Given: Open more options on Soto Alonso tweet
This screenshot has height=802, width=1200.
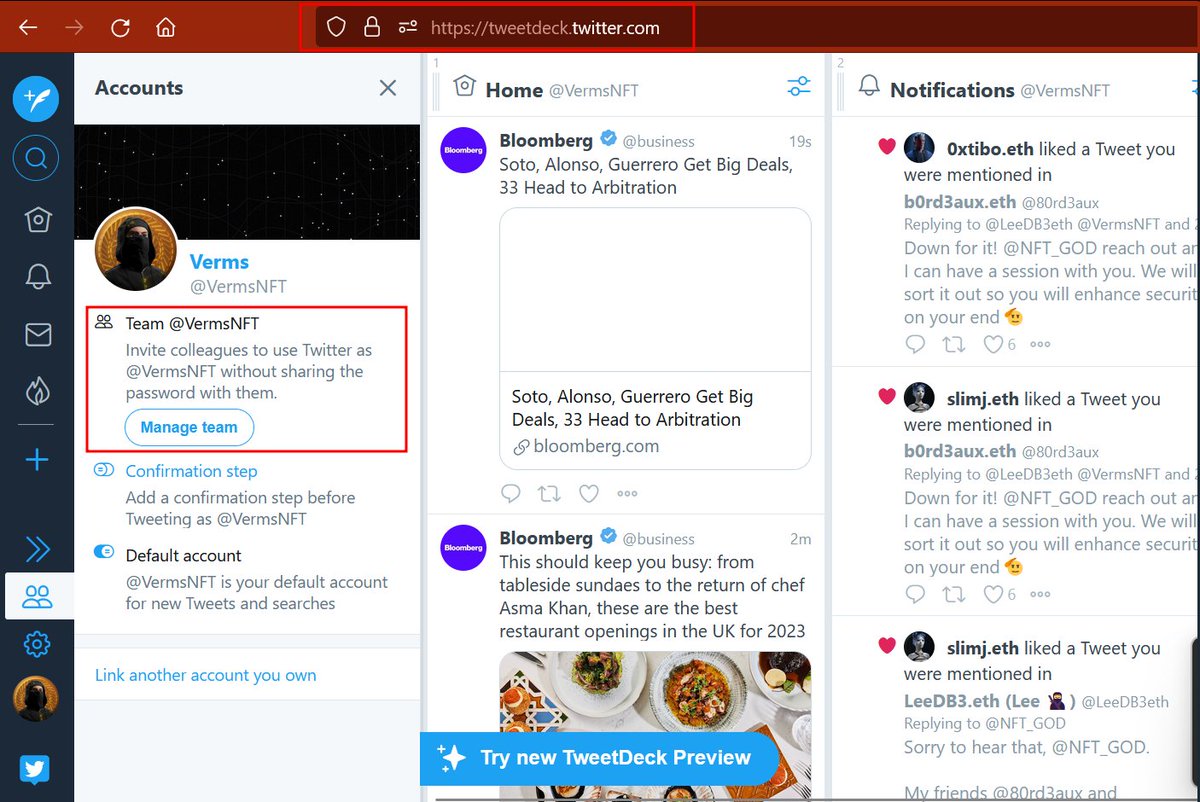Looking at the screenshot, I should (x=627, y=494).
